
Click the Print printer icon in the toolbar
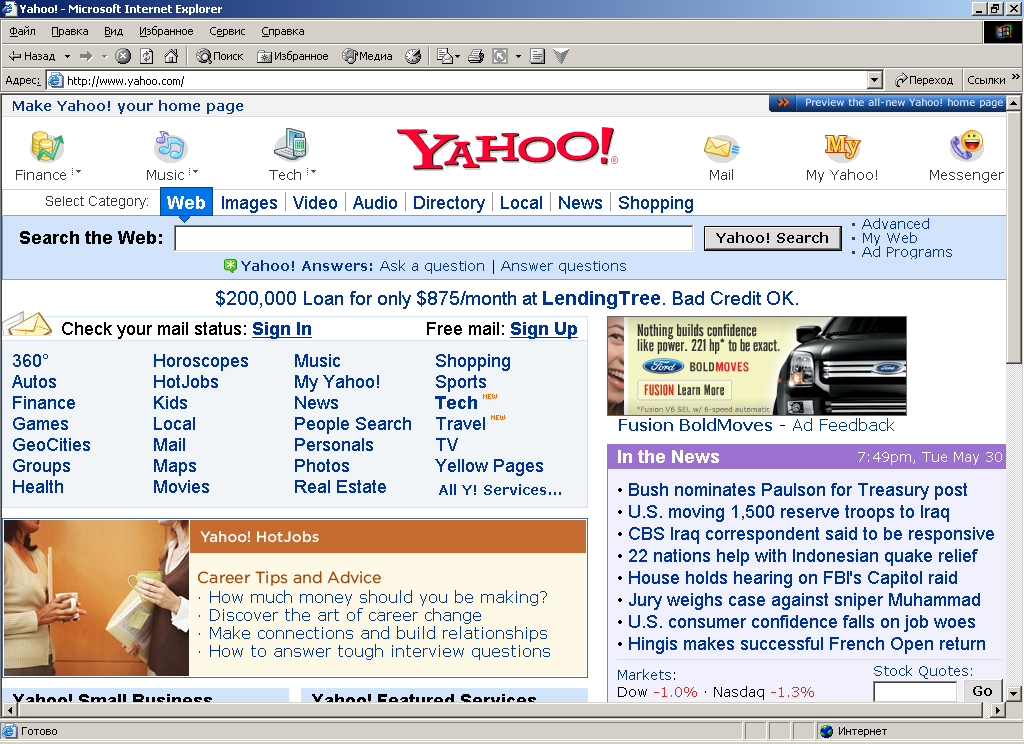pyautogui.click(x=476, y=56)
